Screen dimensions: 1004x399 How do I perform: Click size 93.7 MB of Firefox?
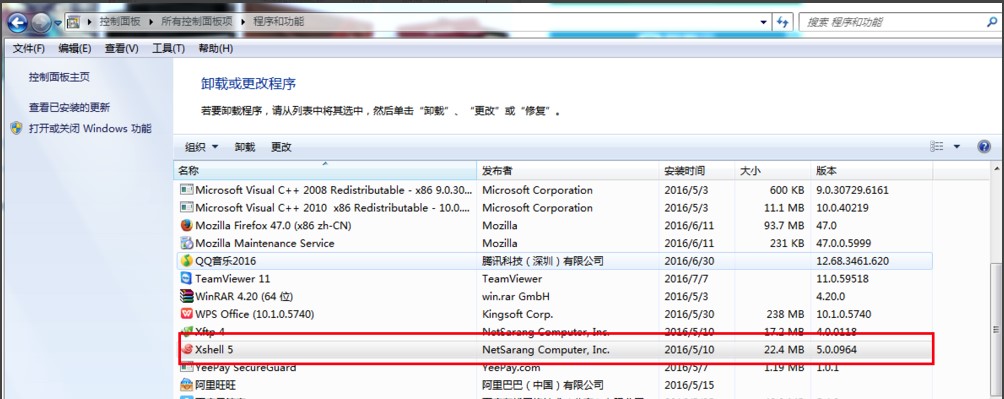pos(784,225)
